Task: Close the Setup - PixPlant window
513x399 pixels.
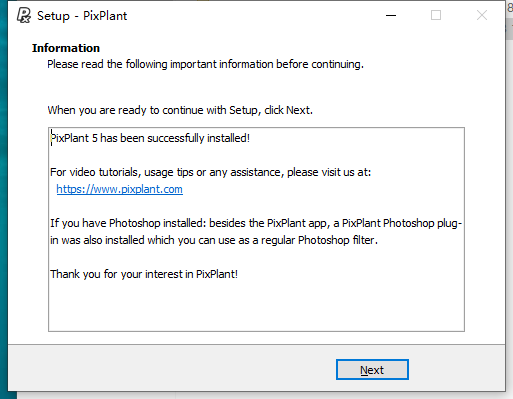Action: click(x=482, y=15)
